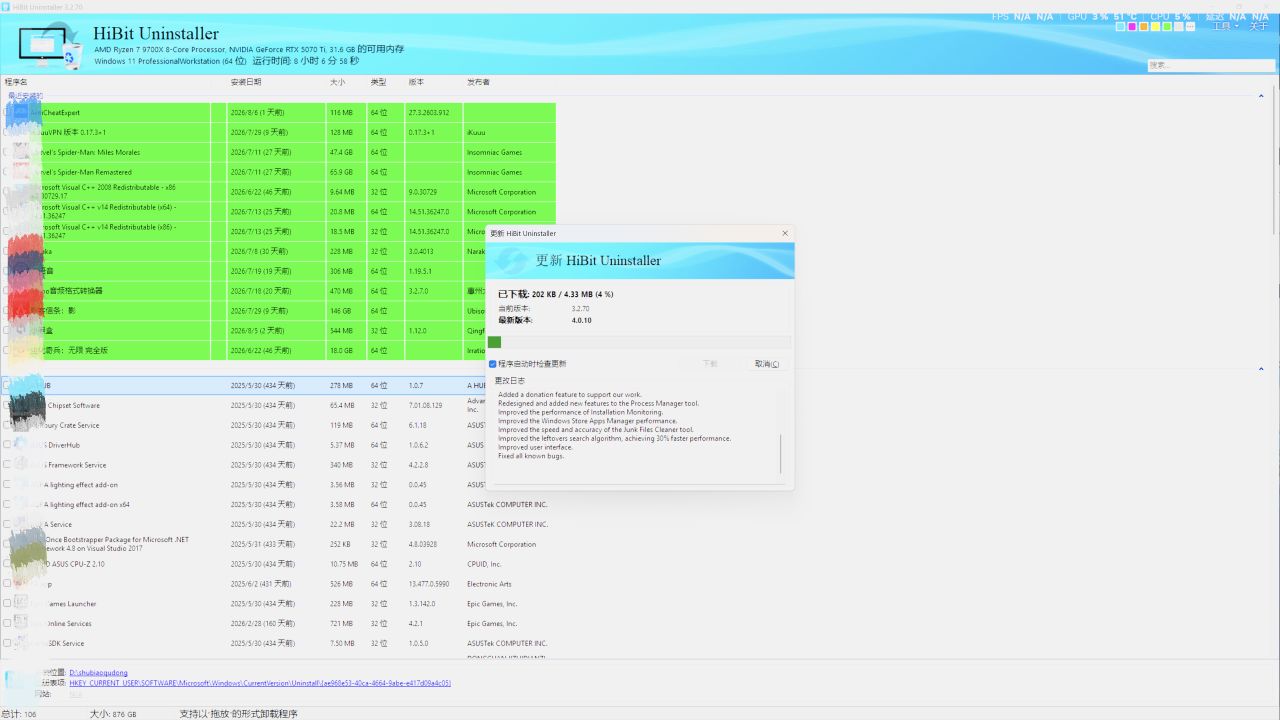
Task: Click the Electronic Arts publisher cell
Action: 489,584
